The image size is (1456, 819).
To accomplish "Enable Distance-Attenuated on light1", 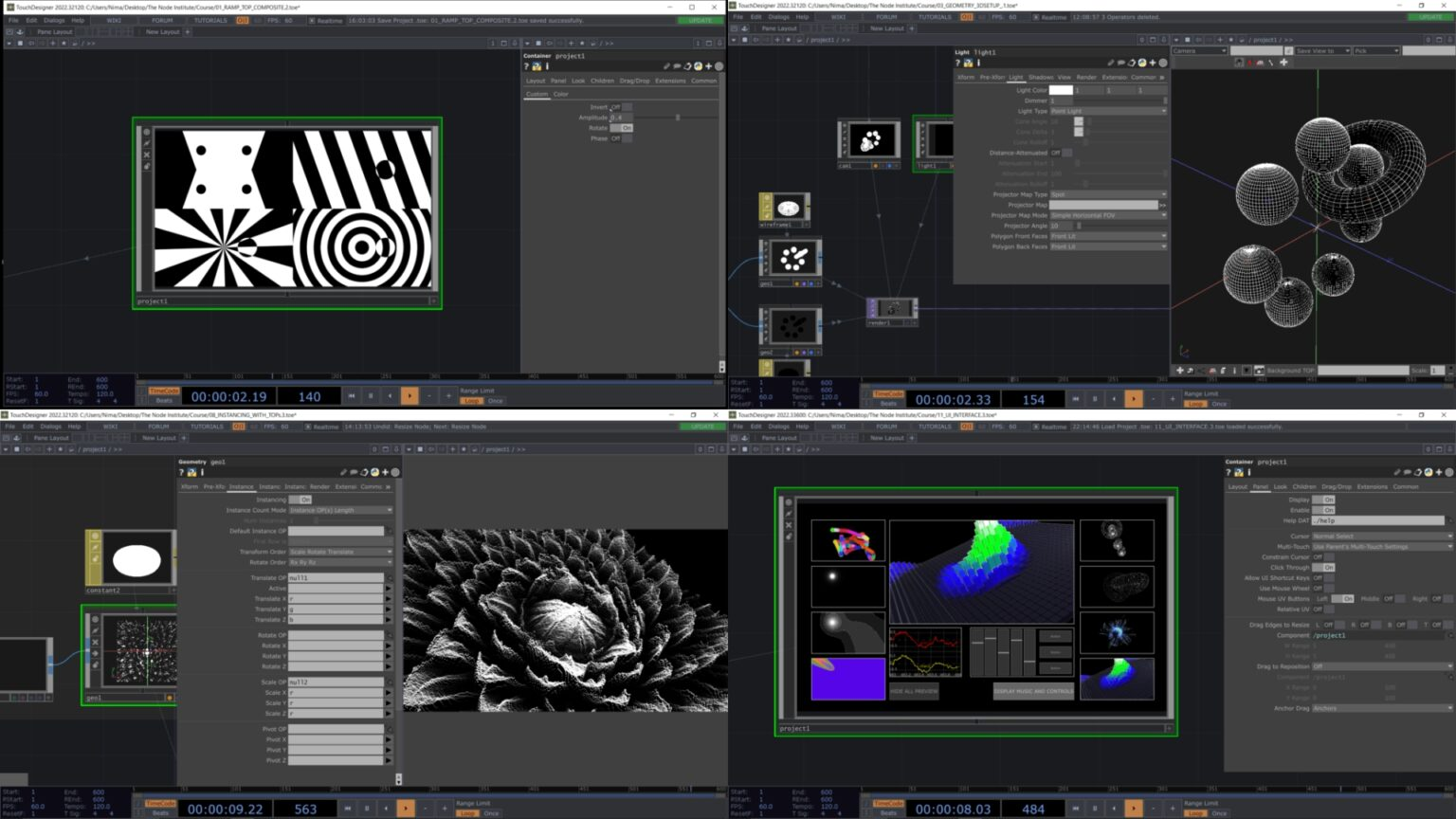I will [x=1065, y=153].
